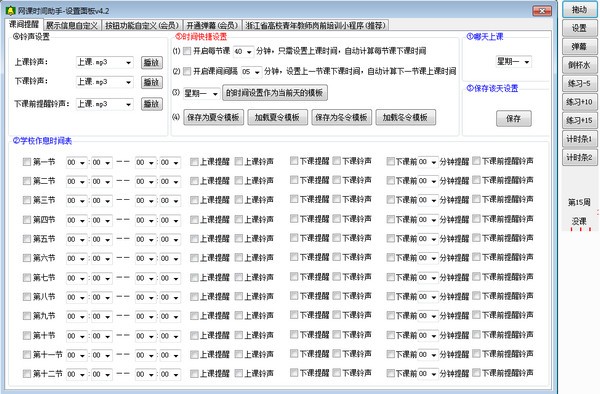Click 保存为冬令模板 button
This screenshot has height=394, width=600.
pyautogui.click(x=341, y=117)
